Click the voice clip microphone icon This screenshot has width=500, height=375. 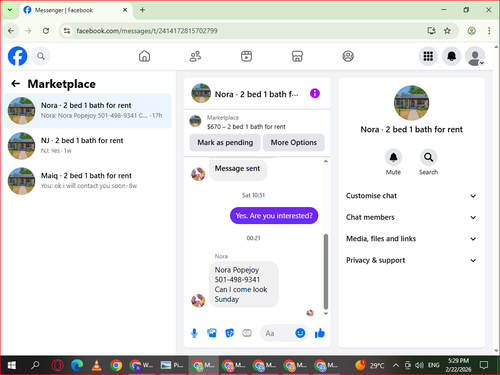coord(194,333)
